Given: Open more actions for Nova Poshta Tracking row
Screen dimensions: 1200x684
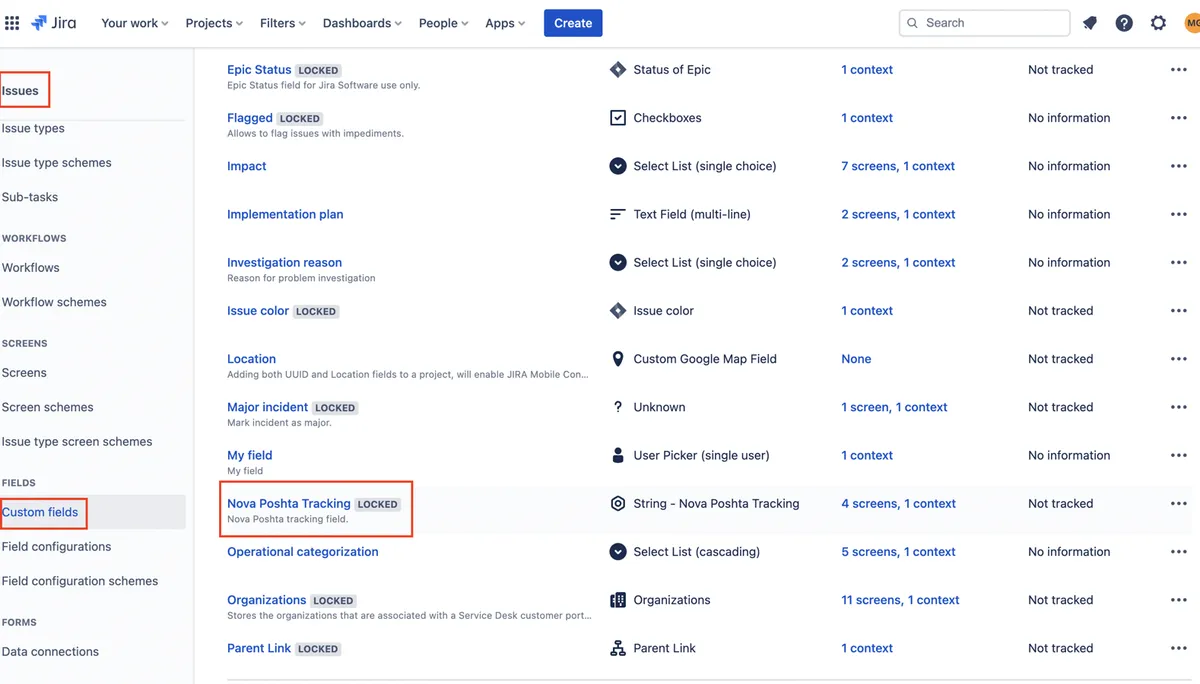Looking at the screenshot, I should point(1178,504).
